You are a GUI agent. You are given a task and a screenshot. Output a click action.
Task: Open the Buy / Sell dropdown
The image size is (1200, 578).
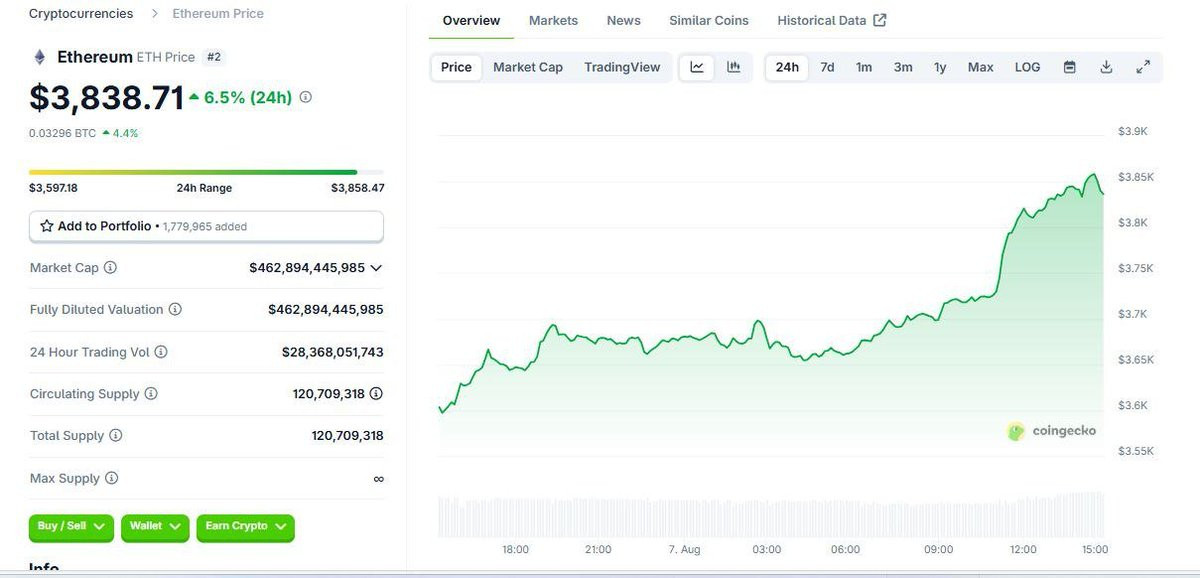pyautogui.click(x=73, y=527)
